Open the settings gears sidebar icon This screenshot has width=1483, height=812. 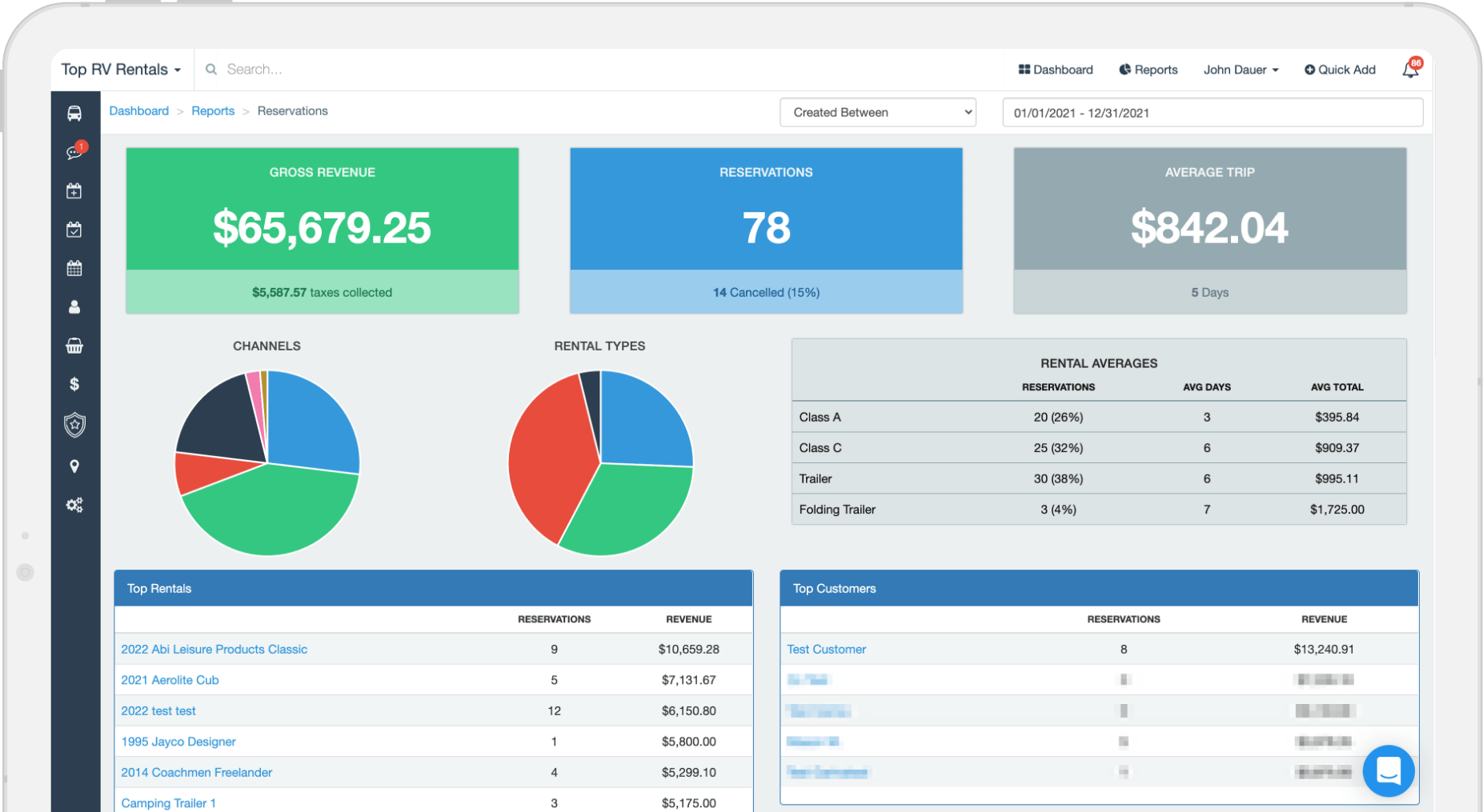pos(74,505)
